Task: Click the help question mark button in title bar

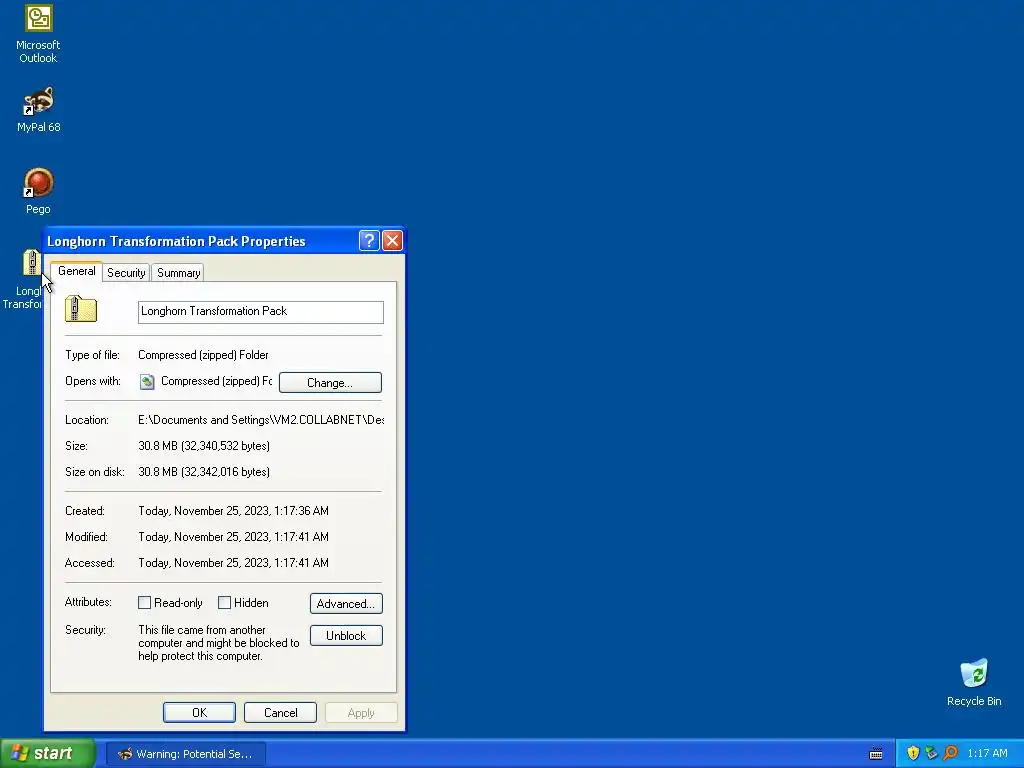Action: tap(369, 240)
